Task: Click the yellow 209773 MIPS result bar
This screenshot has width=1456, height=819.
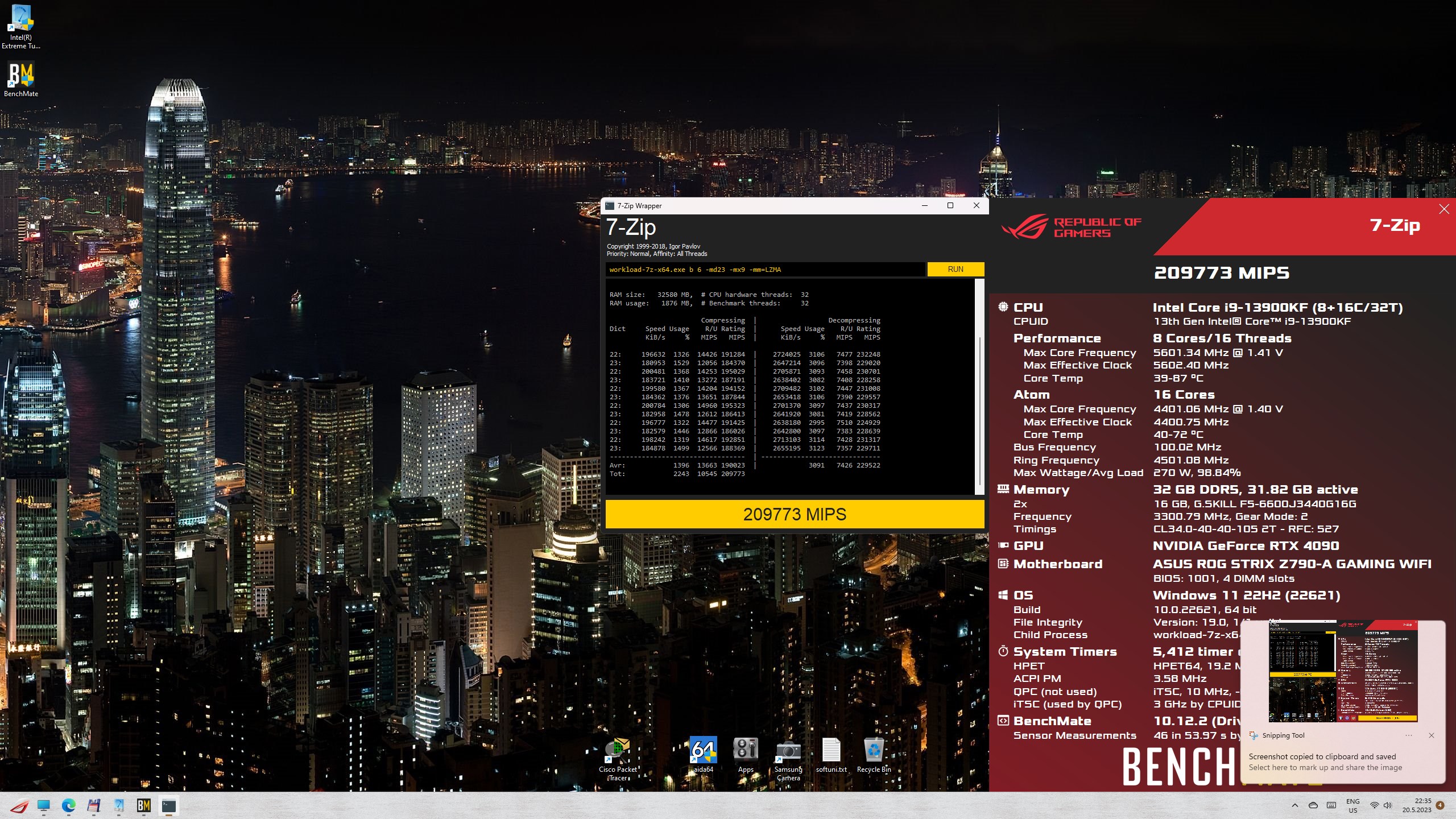Action: point(795,514)
